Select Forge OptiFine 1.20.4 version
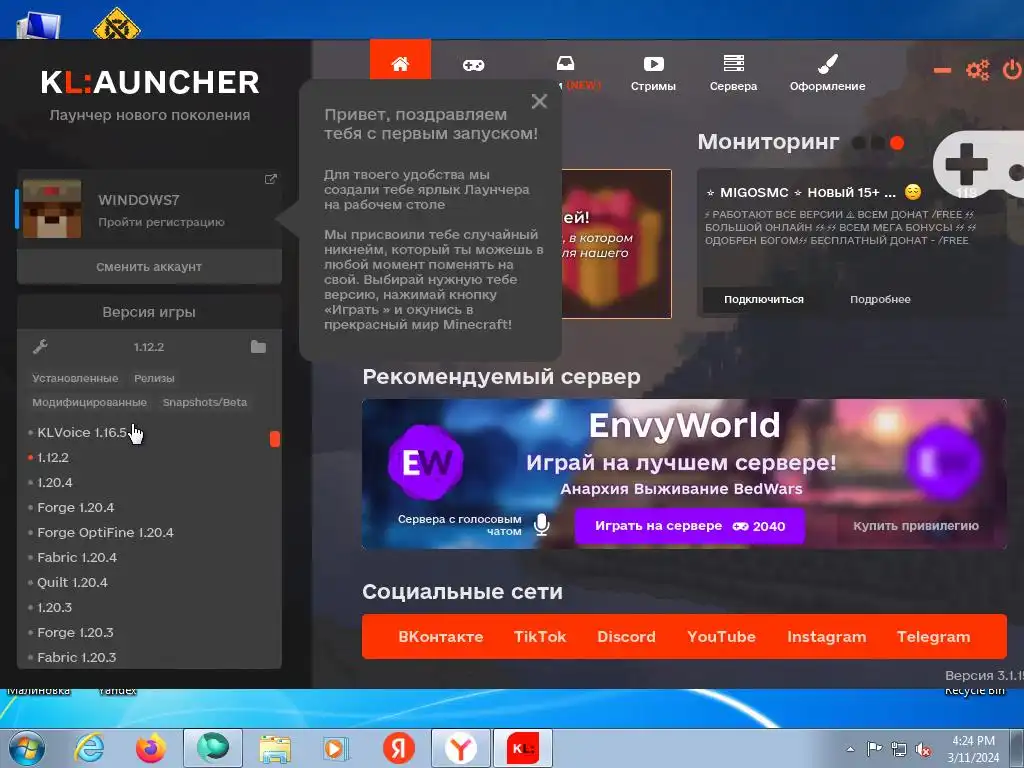This screenshot has width=1024, height=768. [x=105, y=532]
